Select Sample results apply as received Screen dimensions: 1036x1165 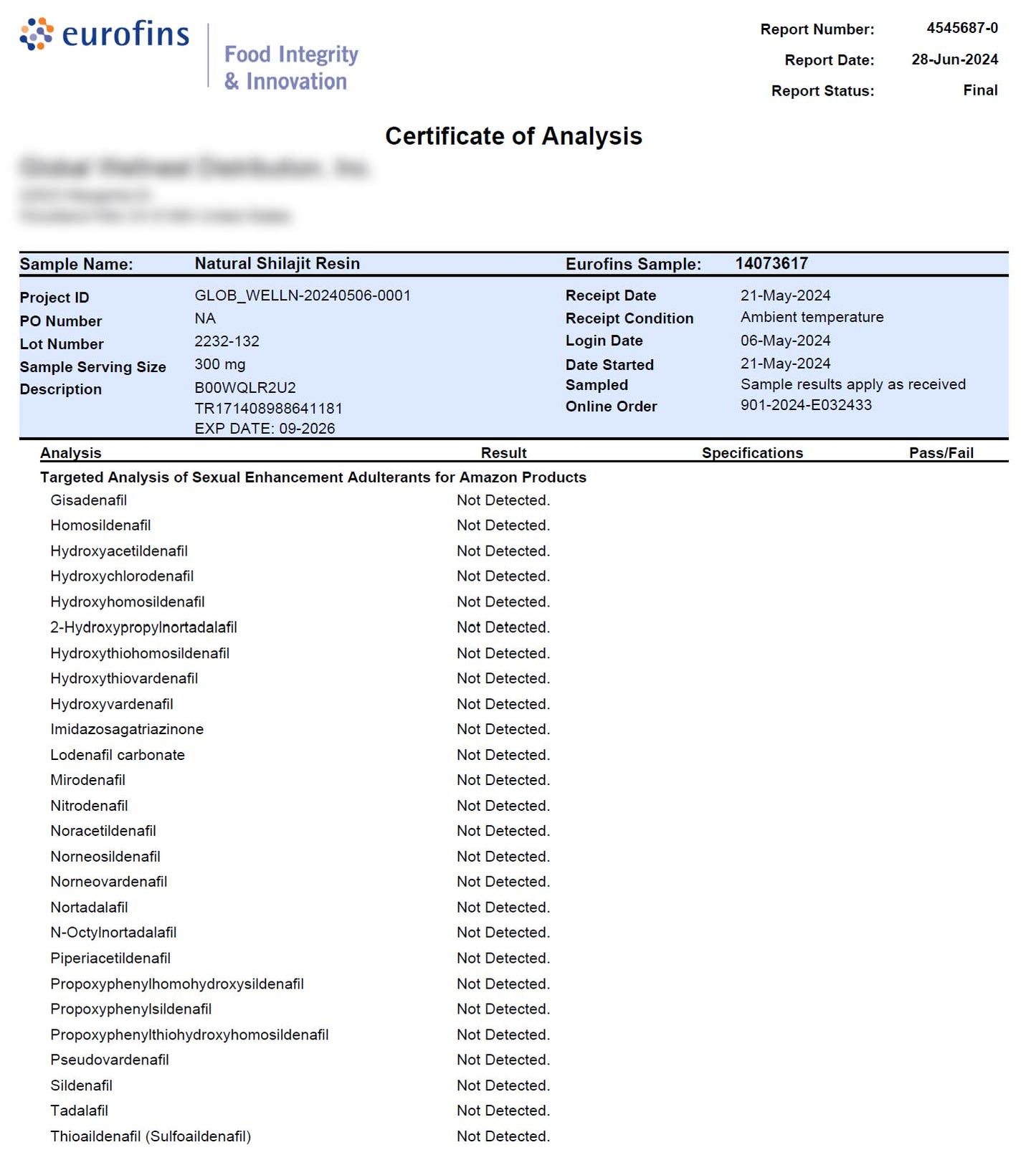(853, 384)
